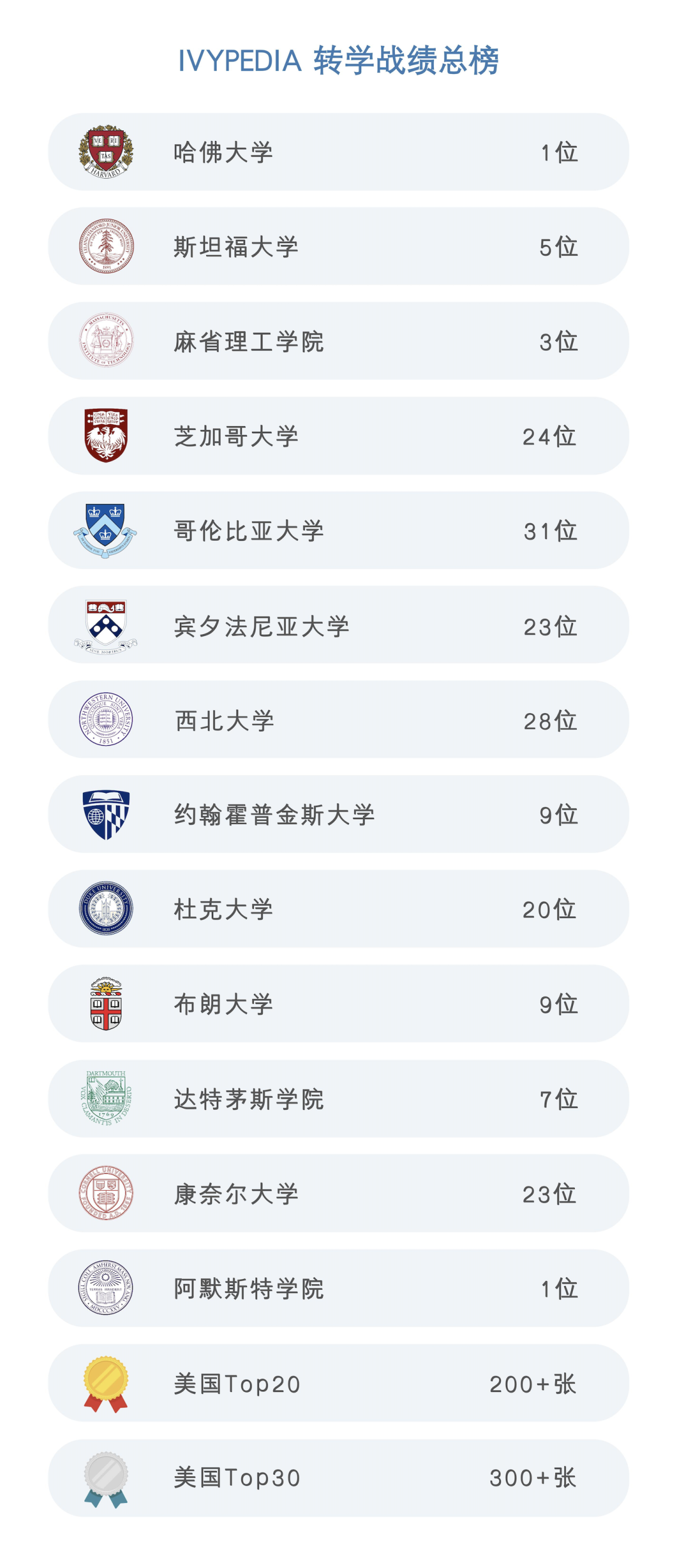
Task: Click the 美国Top30 row label
Action: click(238, 1478)
